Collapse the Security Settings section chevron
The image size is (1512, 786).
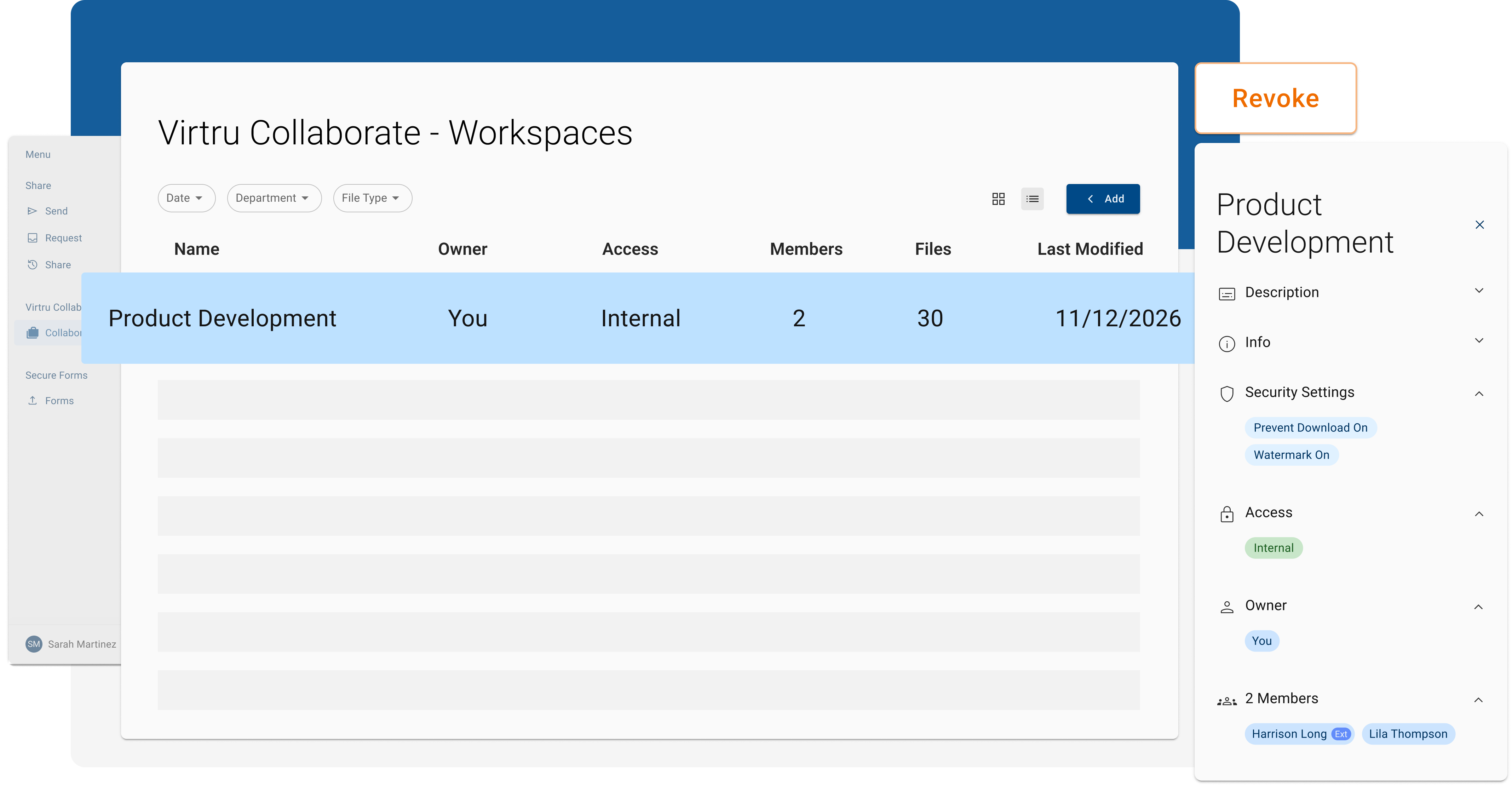pos(1479,394)
